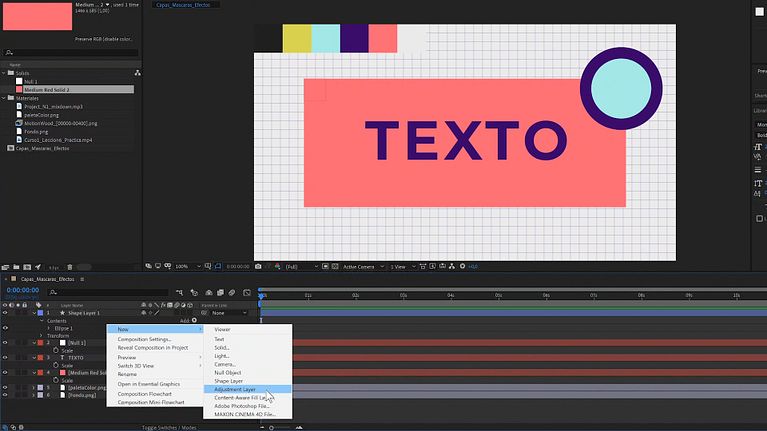
Task: Collapse the Solids folder in Project panel
Action: [x=4, y=73]
